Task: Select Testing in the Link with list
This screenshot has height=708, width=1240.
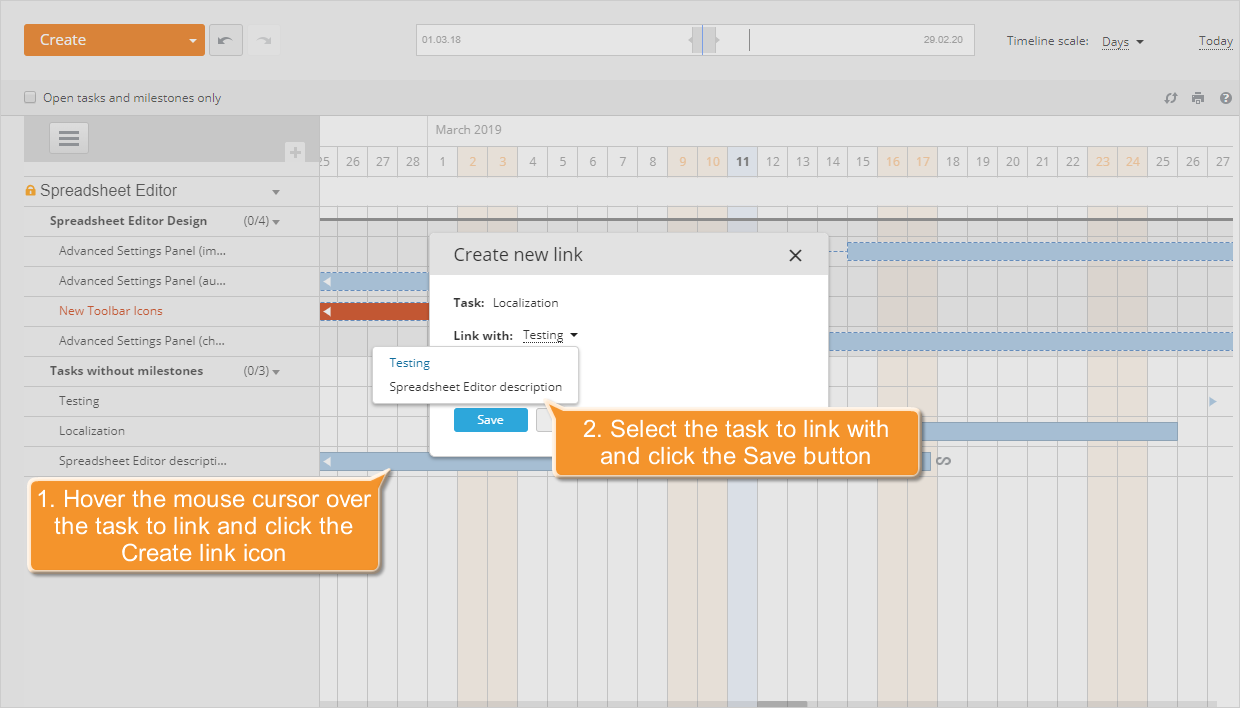Action: (409, 362)
